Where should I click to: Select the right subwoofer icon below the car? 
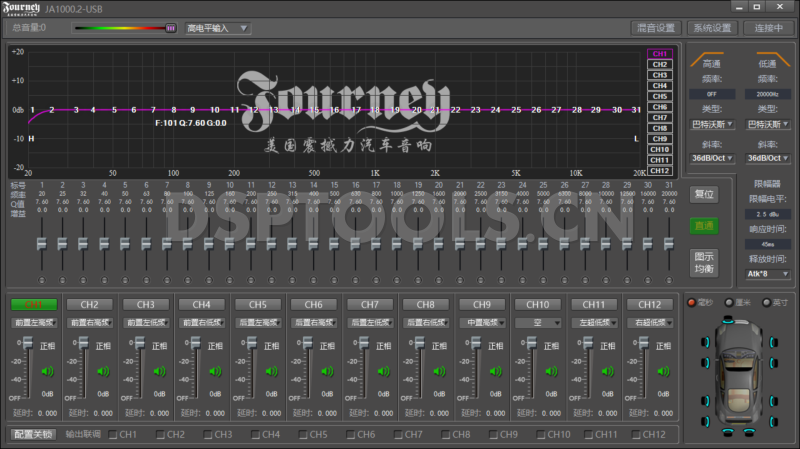[x=749, y=432]
